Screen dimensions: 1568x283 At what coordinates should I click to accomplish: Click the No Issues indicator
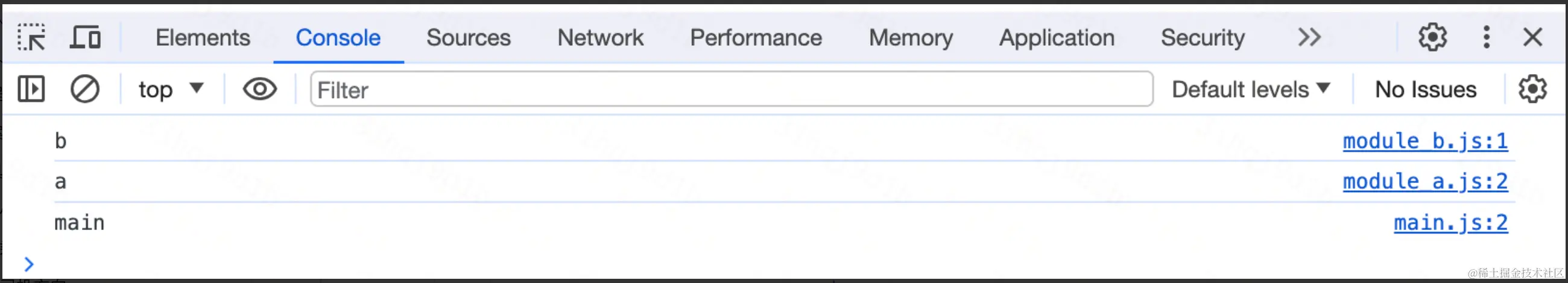pos(1426,90)
